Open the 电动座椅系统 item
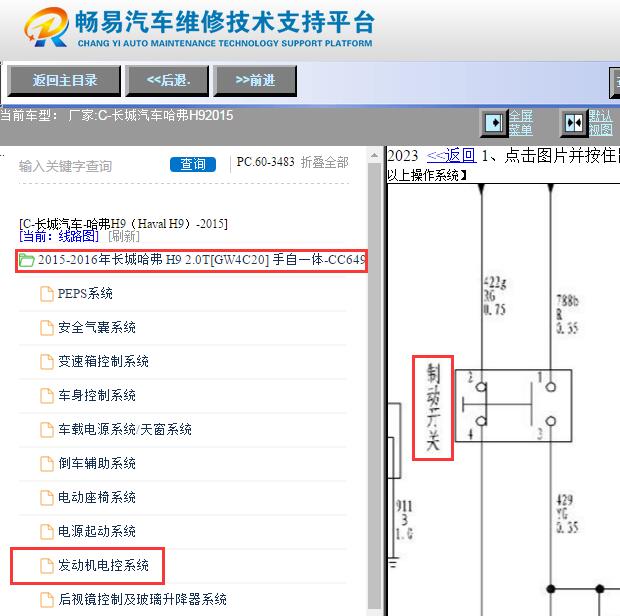Image resolution: width=620 pixels, height=616 pixels. (x=97, y=497)
